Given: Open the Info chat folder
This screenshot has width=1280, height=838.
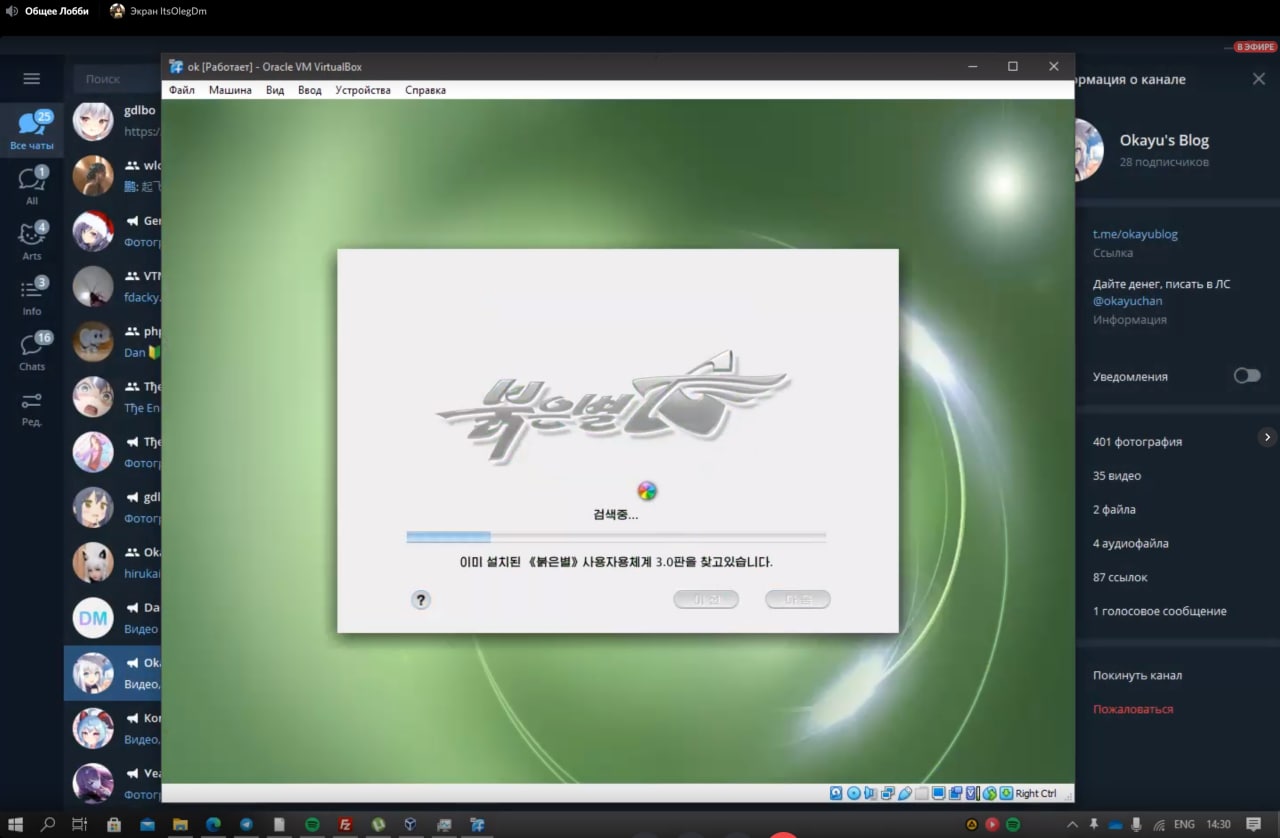Looking at the screenshot, I should pos(32,296).
